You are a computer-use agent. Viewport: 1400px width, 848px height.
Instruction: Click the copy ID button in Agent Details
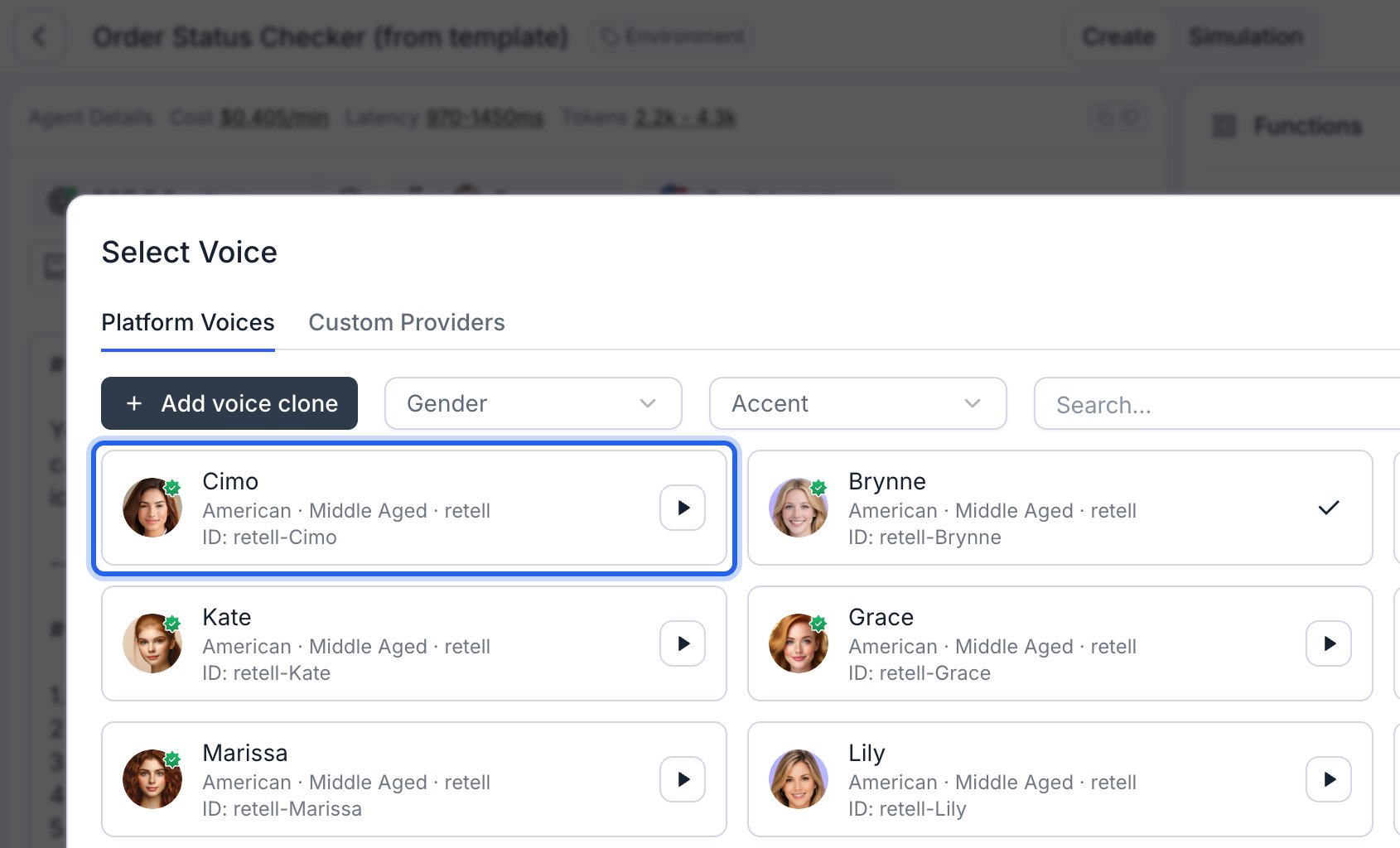[1118, 118]
